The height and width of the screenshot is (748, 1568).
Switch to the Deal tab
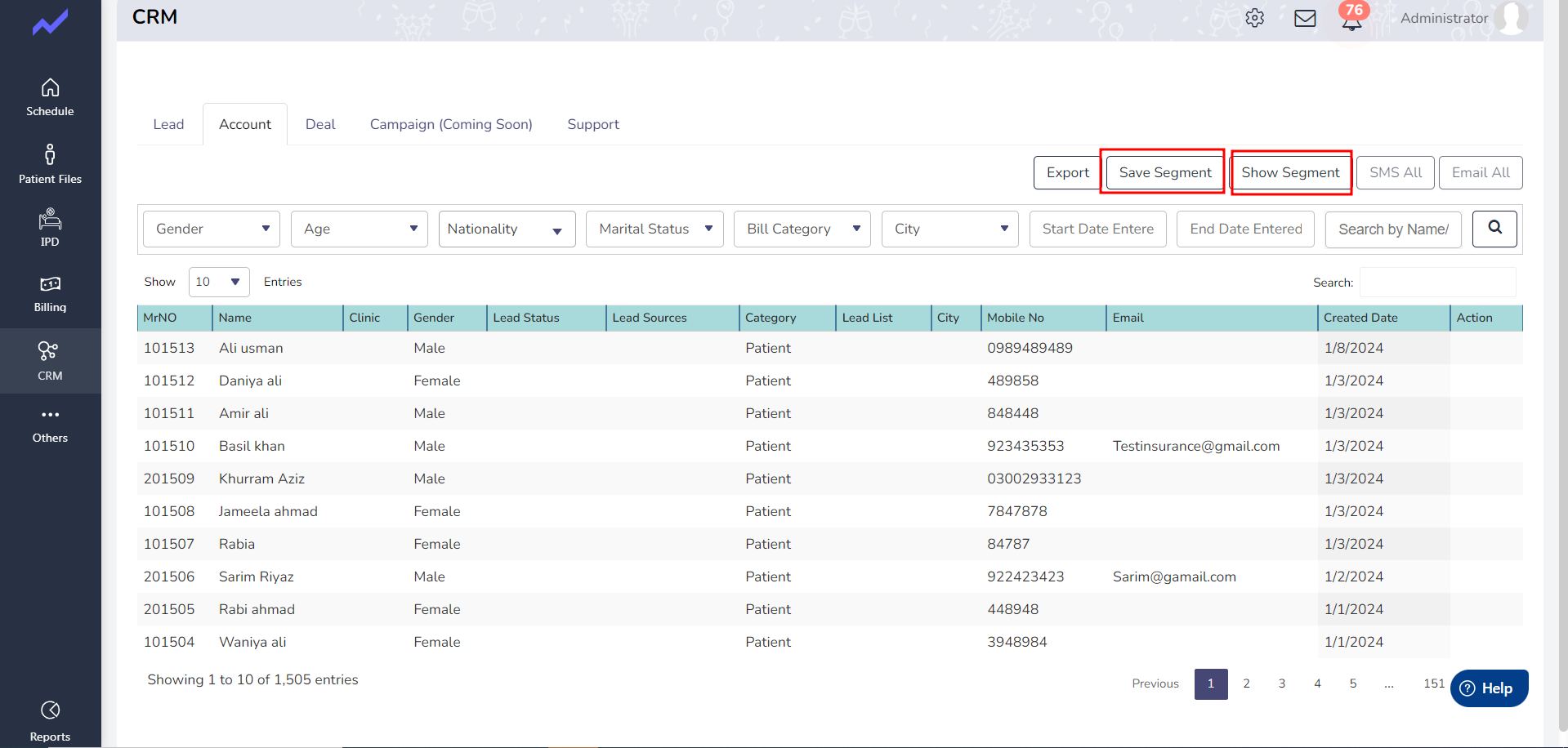coord(320,124)
